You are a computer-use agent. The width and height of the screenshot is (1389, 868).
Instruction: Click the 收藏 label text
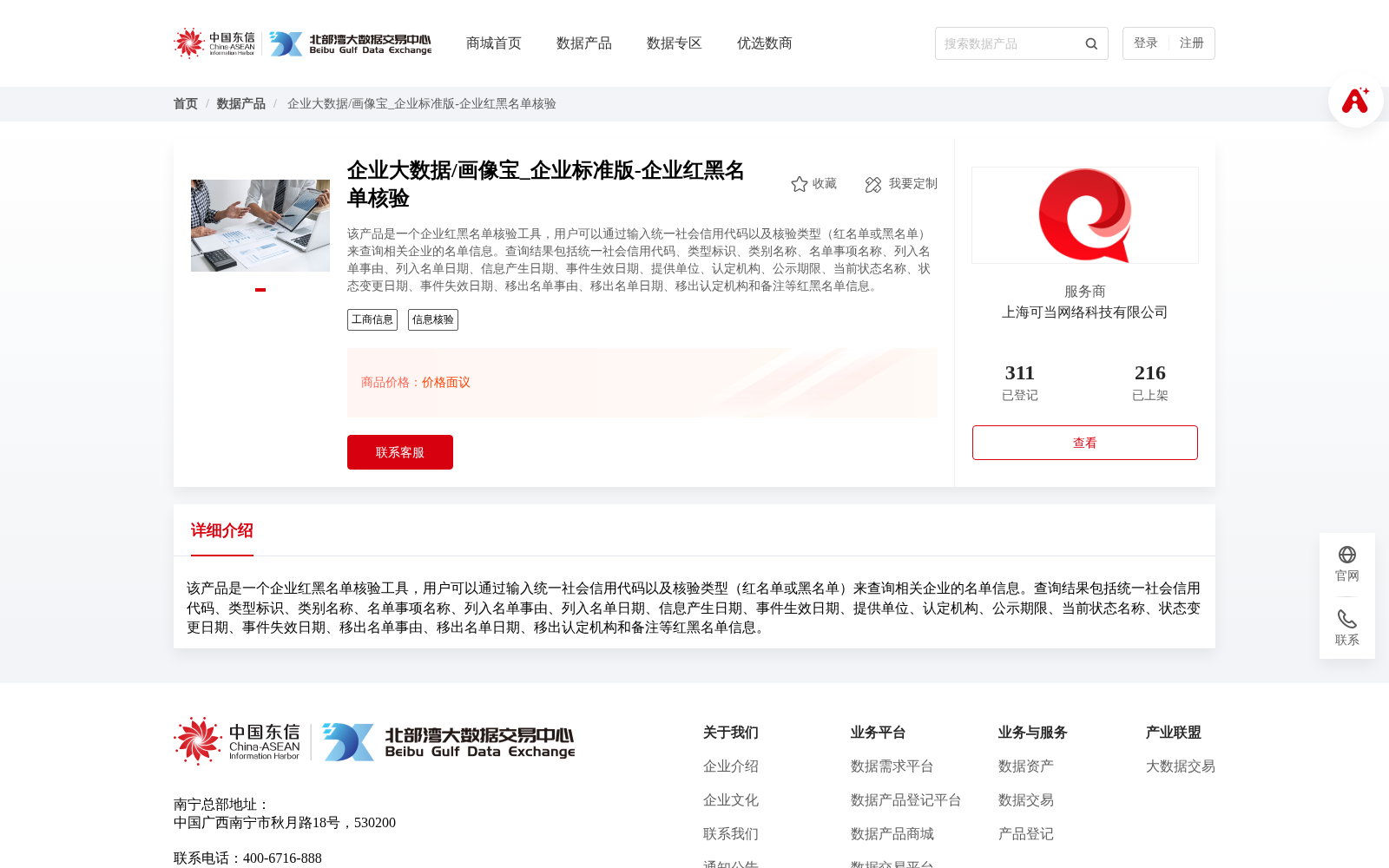click(825, 184)
